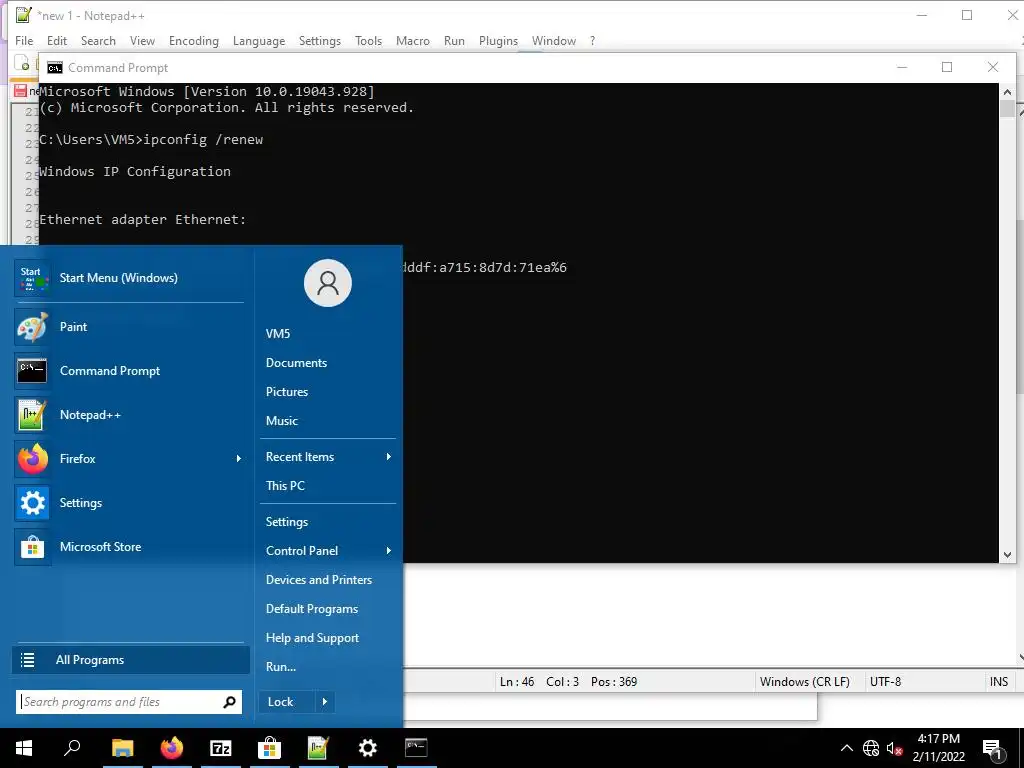Open Settings in the start menu's left column
1024x768 pixels.
coord(129,503)
